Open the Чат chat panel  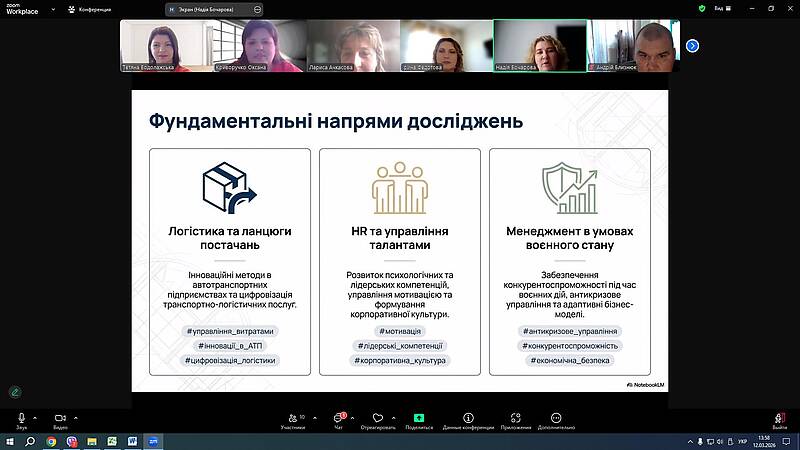(339, 418)
